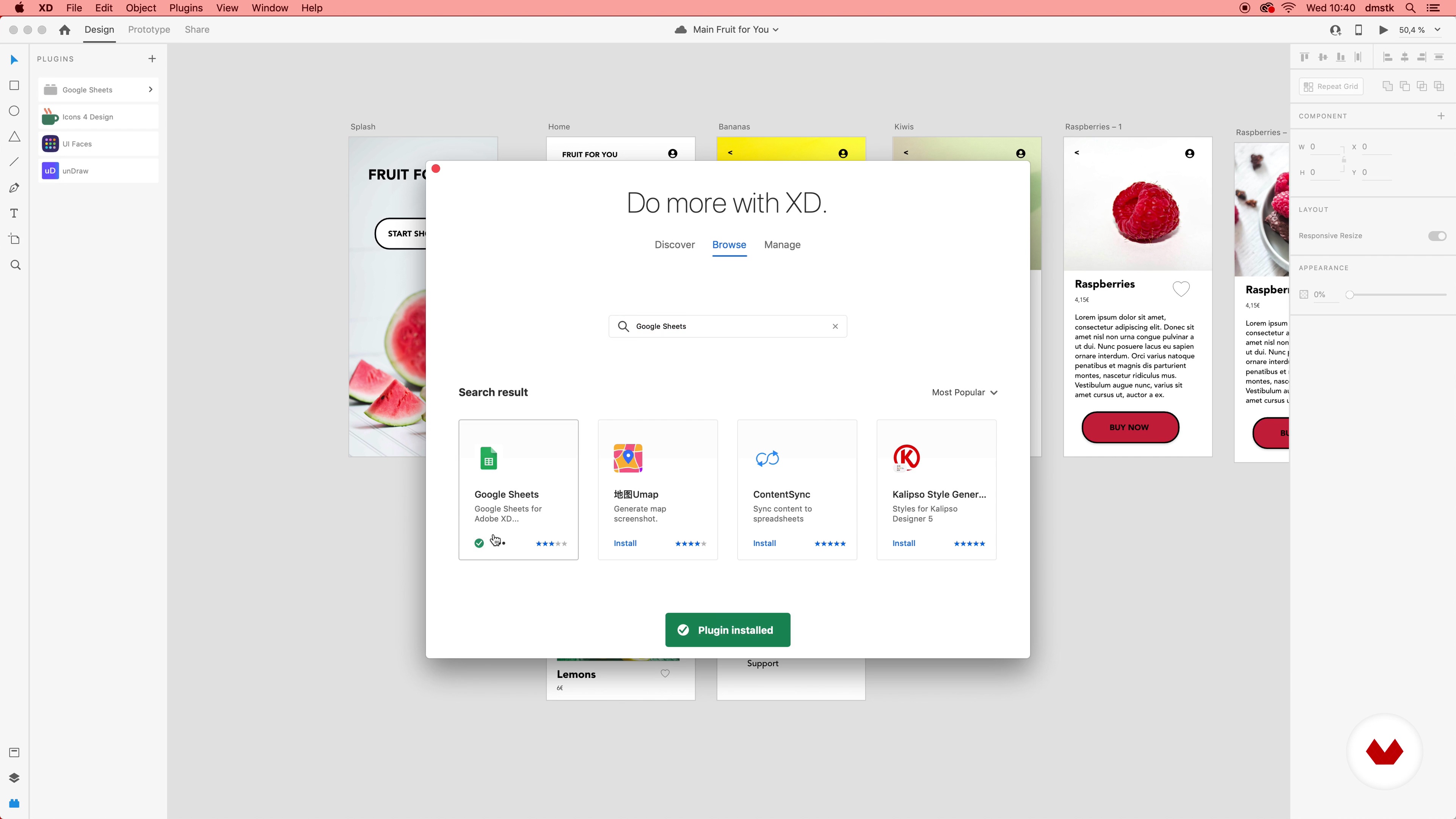Image resolution: width=1456 pixels, height=819 pixels.
Task: Click the Kalipso Style Generator icon
Action: click(907, 458)
